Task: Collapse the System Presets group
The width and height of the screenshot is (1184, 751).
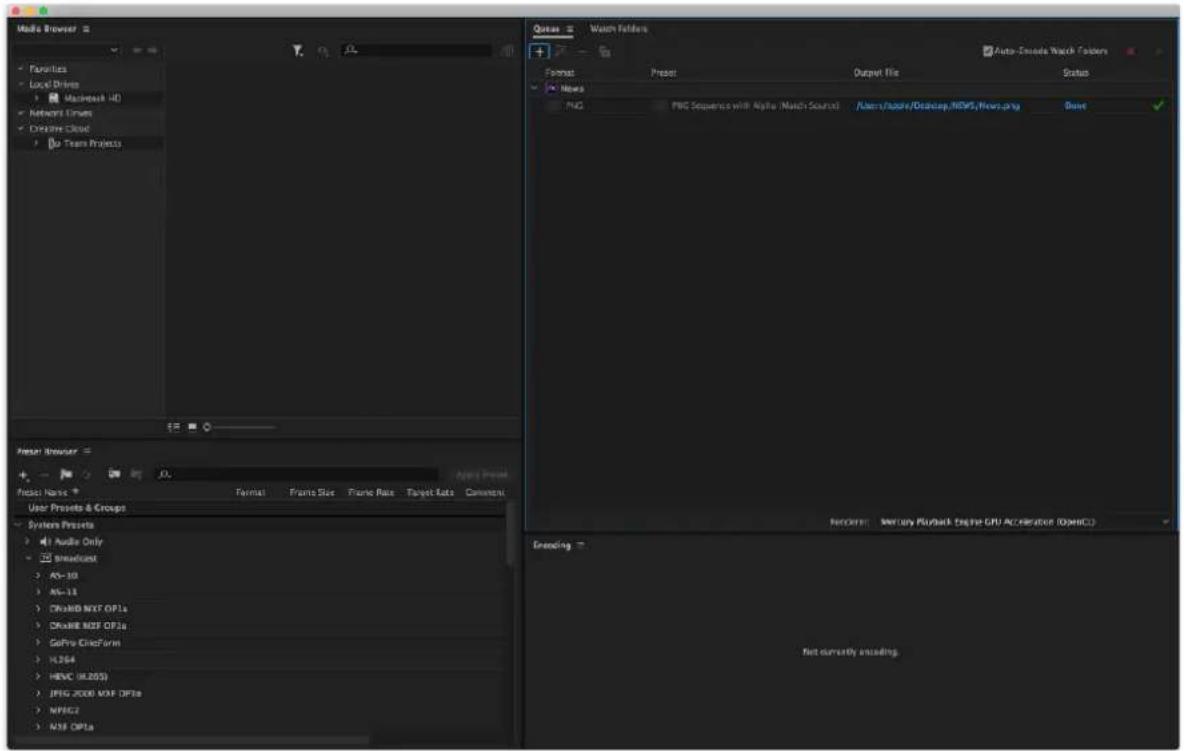Action: tap(19, 525)
